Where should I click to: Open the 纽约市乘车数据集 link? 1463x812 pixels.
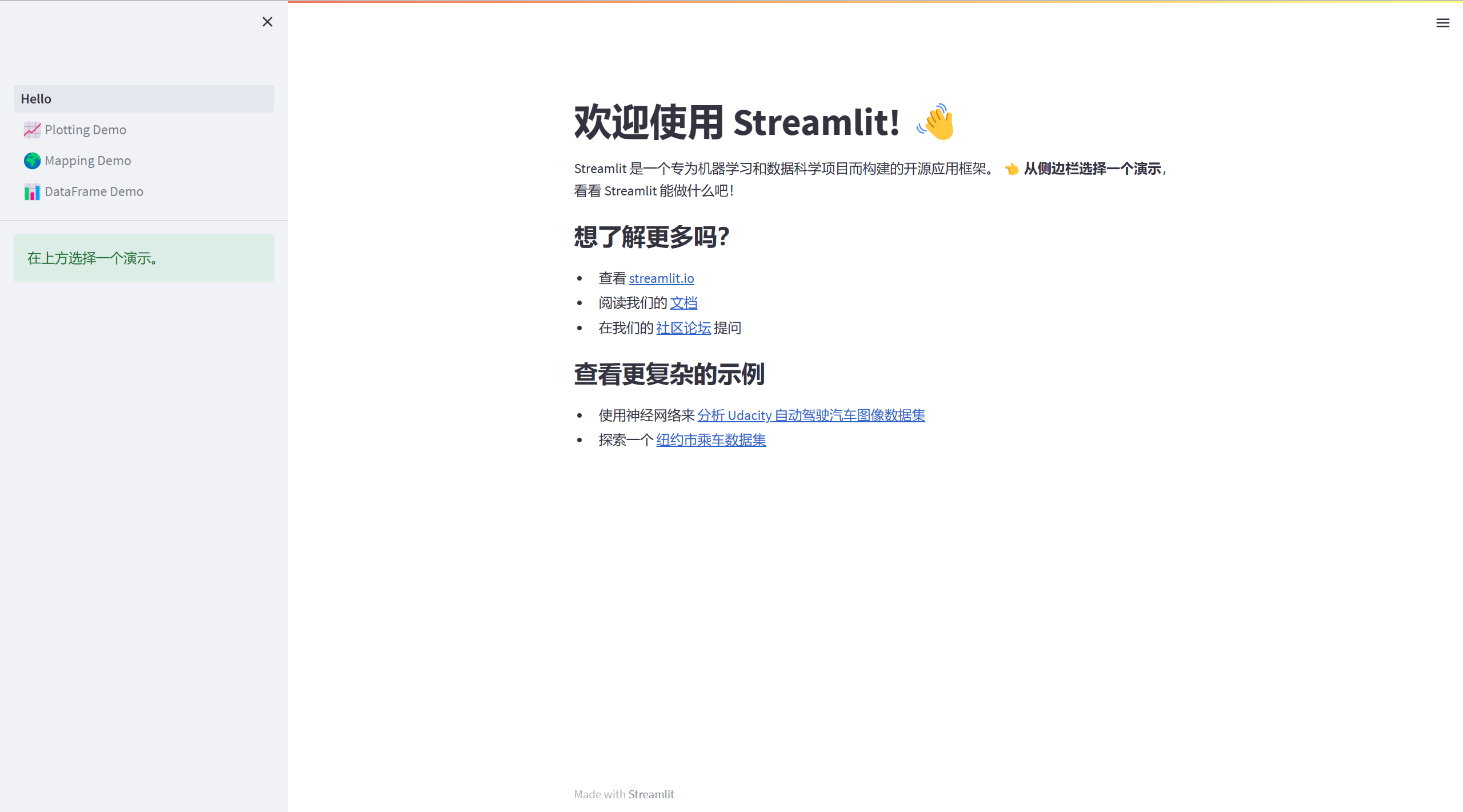(710, 440)
